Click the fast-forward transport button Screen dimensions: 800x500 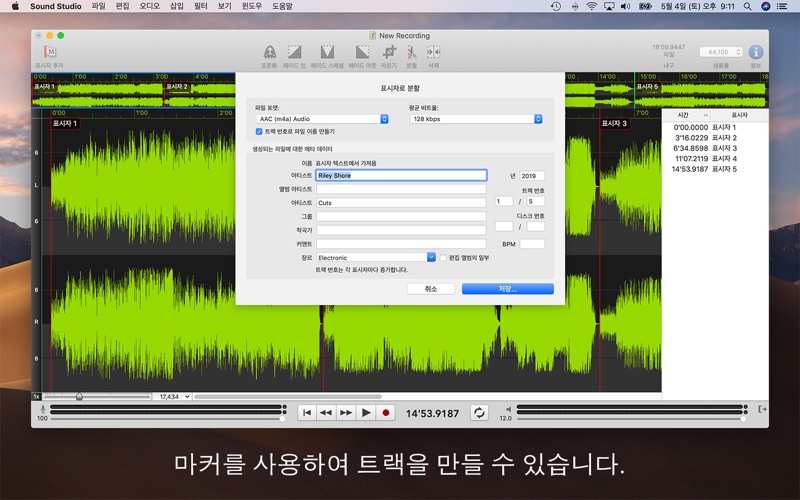click(x=346, y=413)
